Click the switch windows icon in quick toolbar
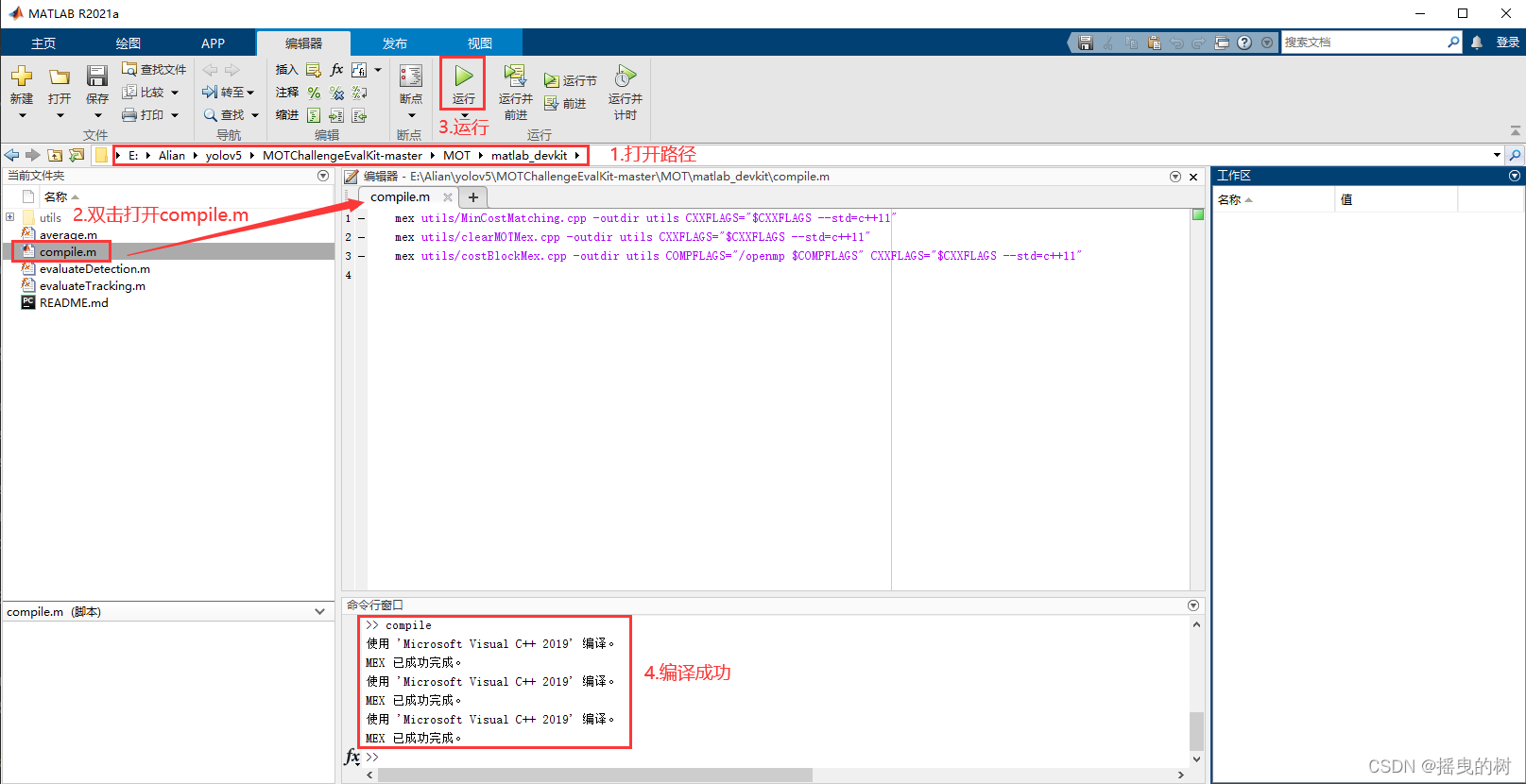Viewport: 1526px width, 784px height. tap(1222, 43)
